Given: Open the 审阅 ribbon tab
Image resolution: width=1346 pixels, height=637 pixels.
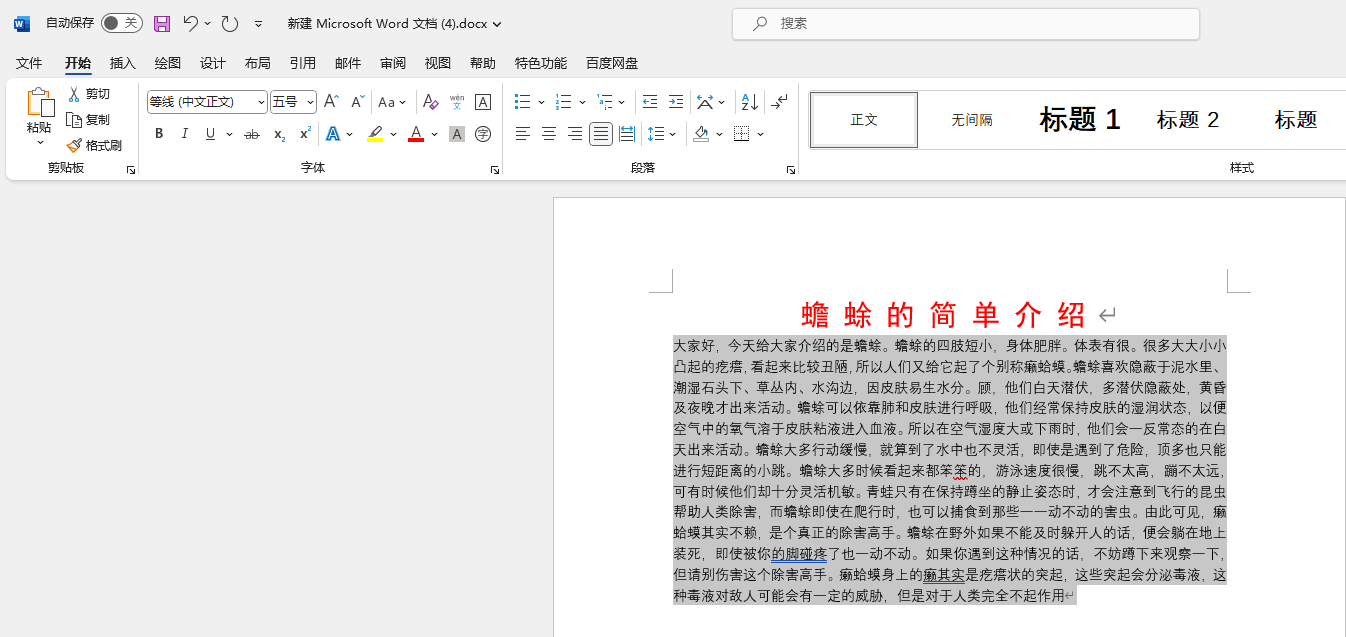Looking at the screenshot, I should 392,62.
